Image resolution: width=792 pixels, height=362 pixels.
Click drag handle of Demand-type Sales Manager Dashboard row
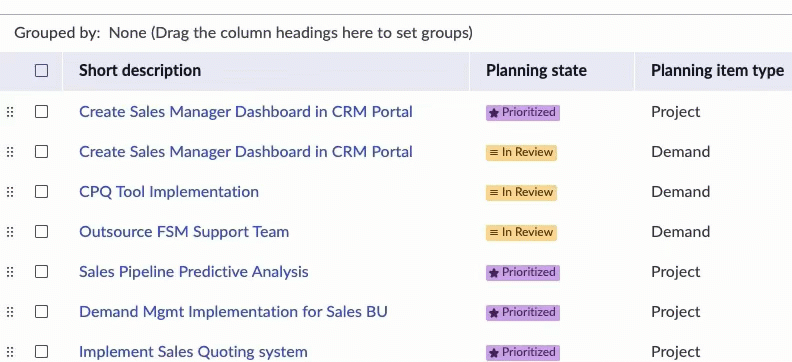(x=10, y=151)
